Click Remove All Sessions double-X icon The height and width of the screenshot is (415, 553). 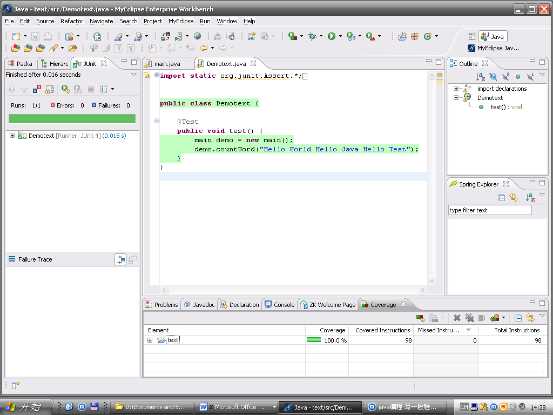[x=469, y=318]
